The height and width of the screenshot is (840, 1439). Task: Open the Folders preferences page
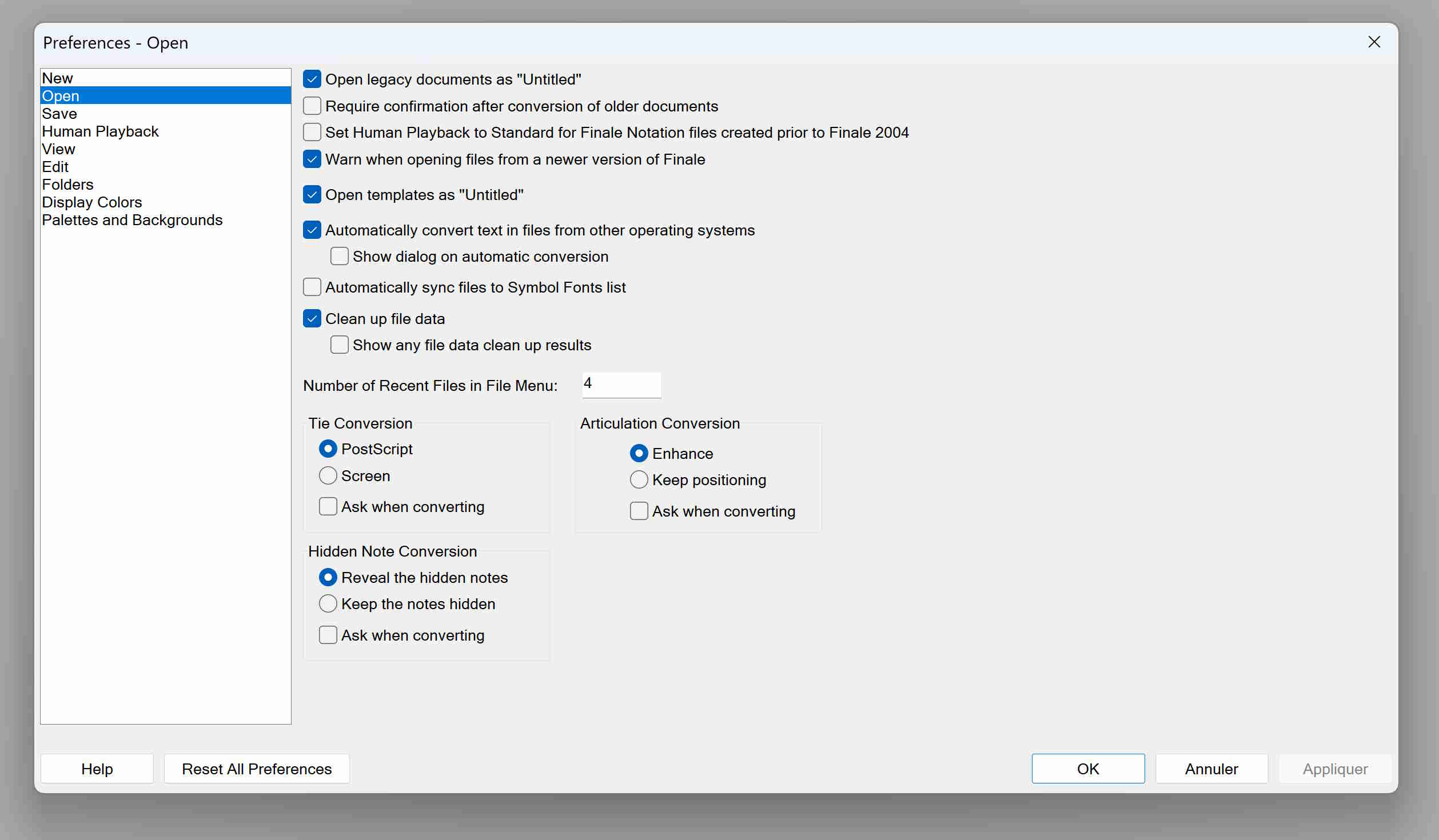click(x=67, y=185)
